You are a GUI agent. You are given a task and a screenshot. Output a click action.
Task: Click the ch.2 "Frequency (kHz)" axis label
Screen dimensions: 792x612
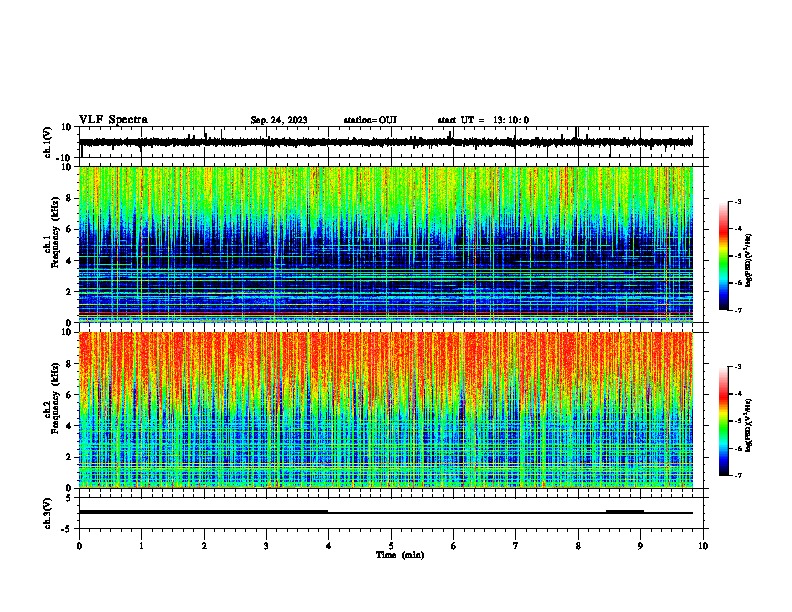(x=55, y=398)
